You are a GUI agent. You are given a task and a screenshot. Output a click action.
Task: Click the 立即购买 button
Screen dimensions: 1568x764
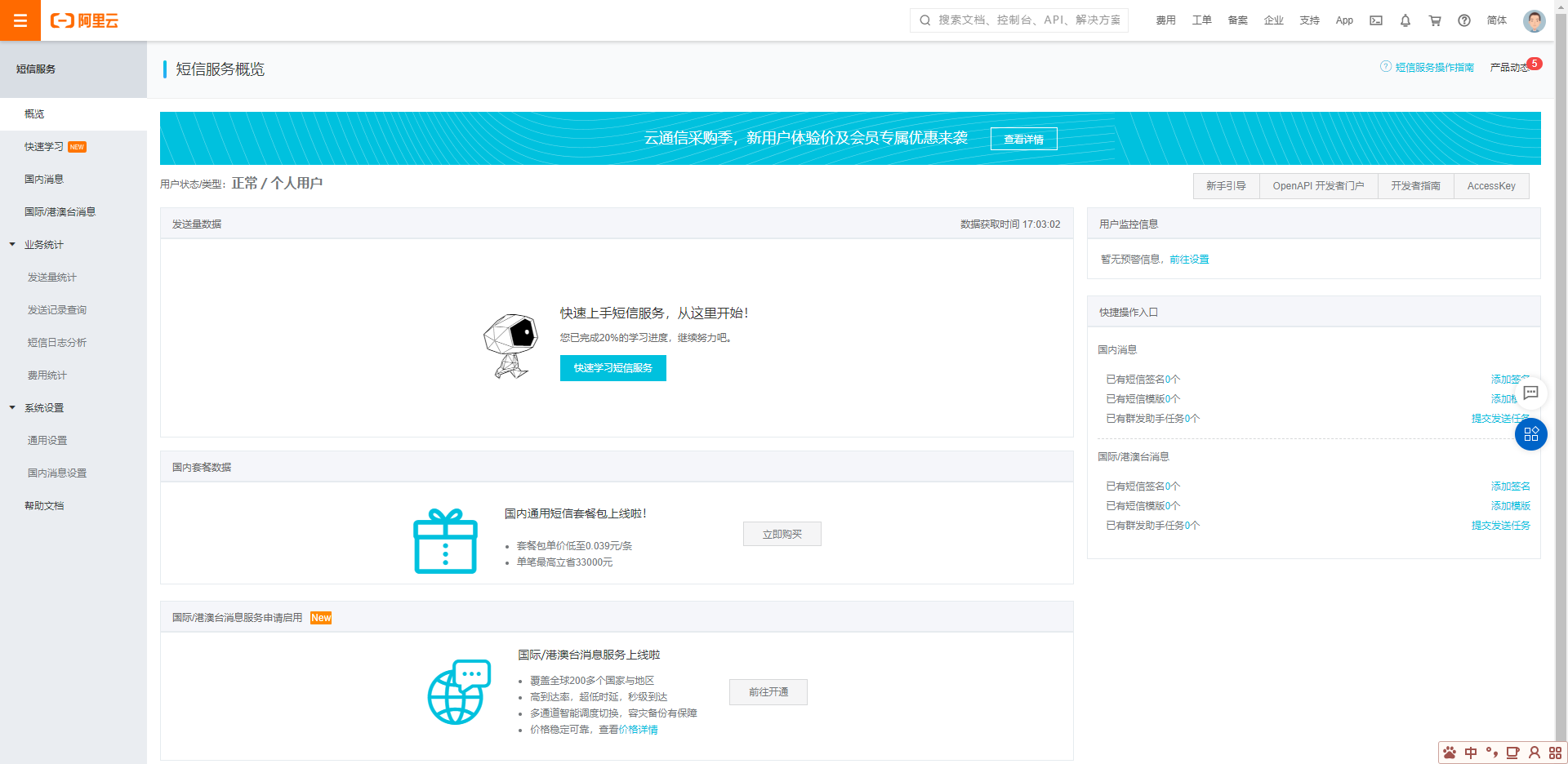(782, 535)
